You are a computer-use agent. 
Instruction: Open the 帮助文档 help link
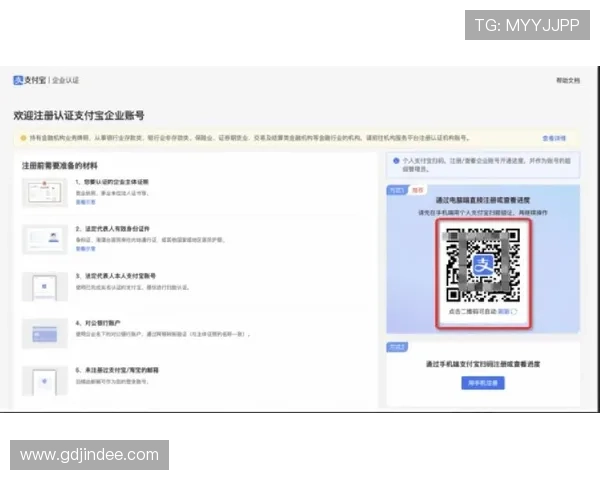click(x=568, y=80)
